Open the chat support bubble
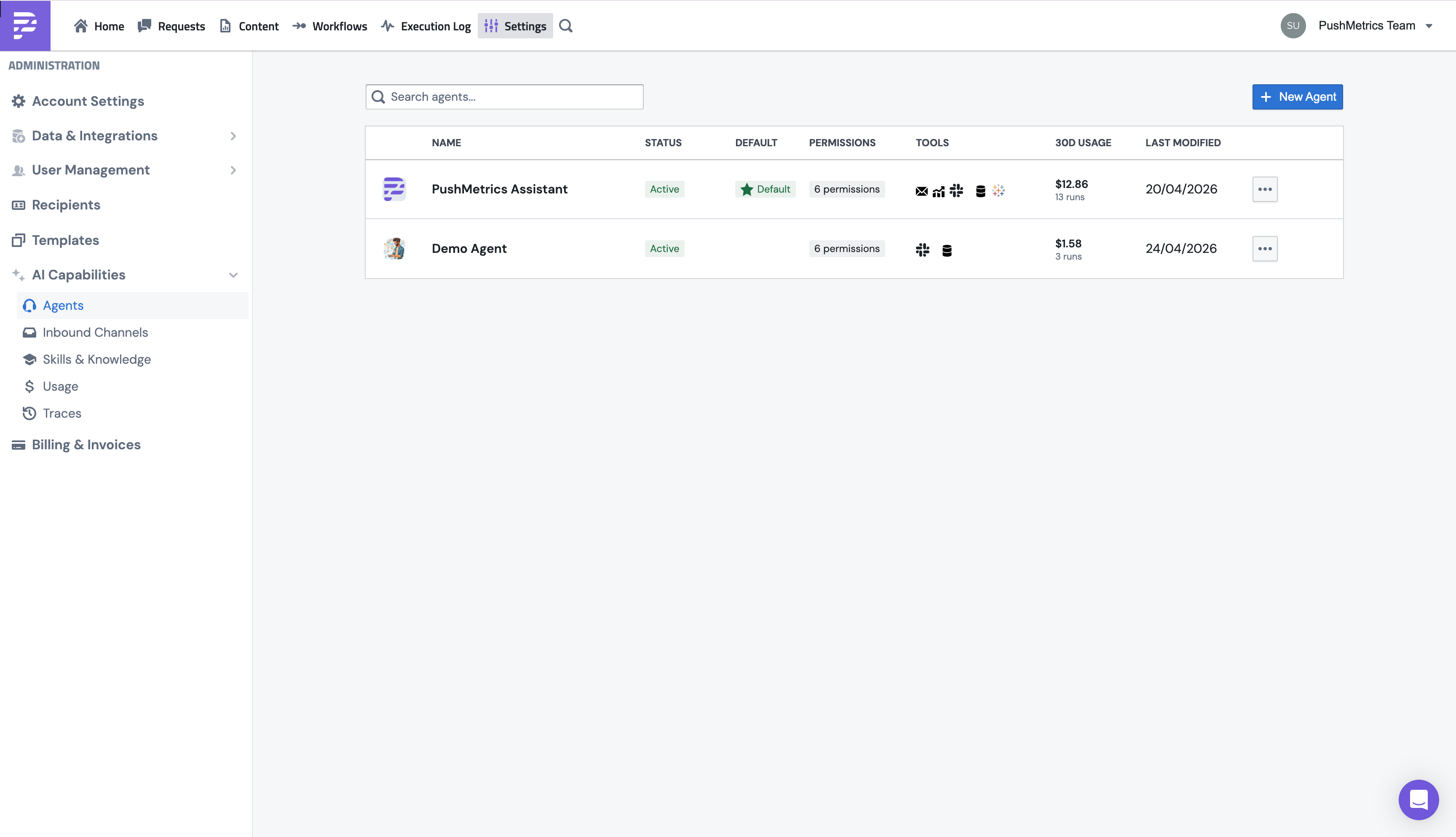The height and width of the screenshot is (837, 1456). (1418, 799)
